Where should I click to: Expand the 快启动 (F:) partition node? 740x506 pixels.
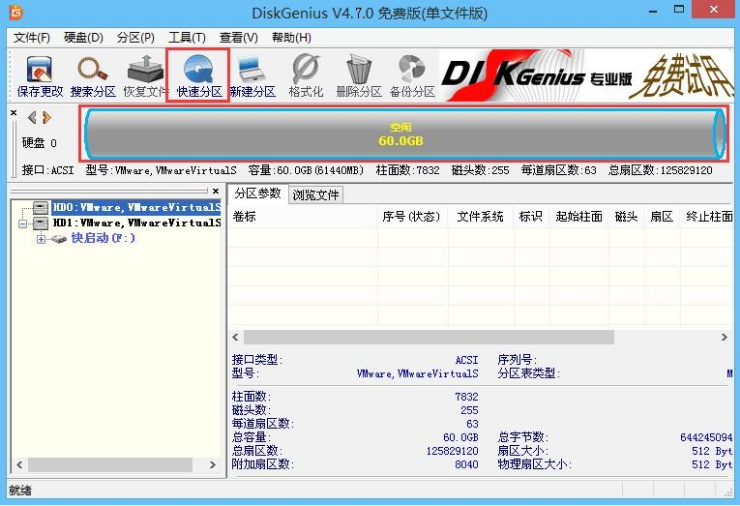point(41,239)
